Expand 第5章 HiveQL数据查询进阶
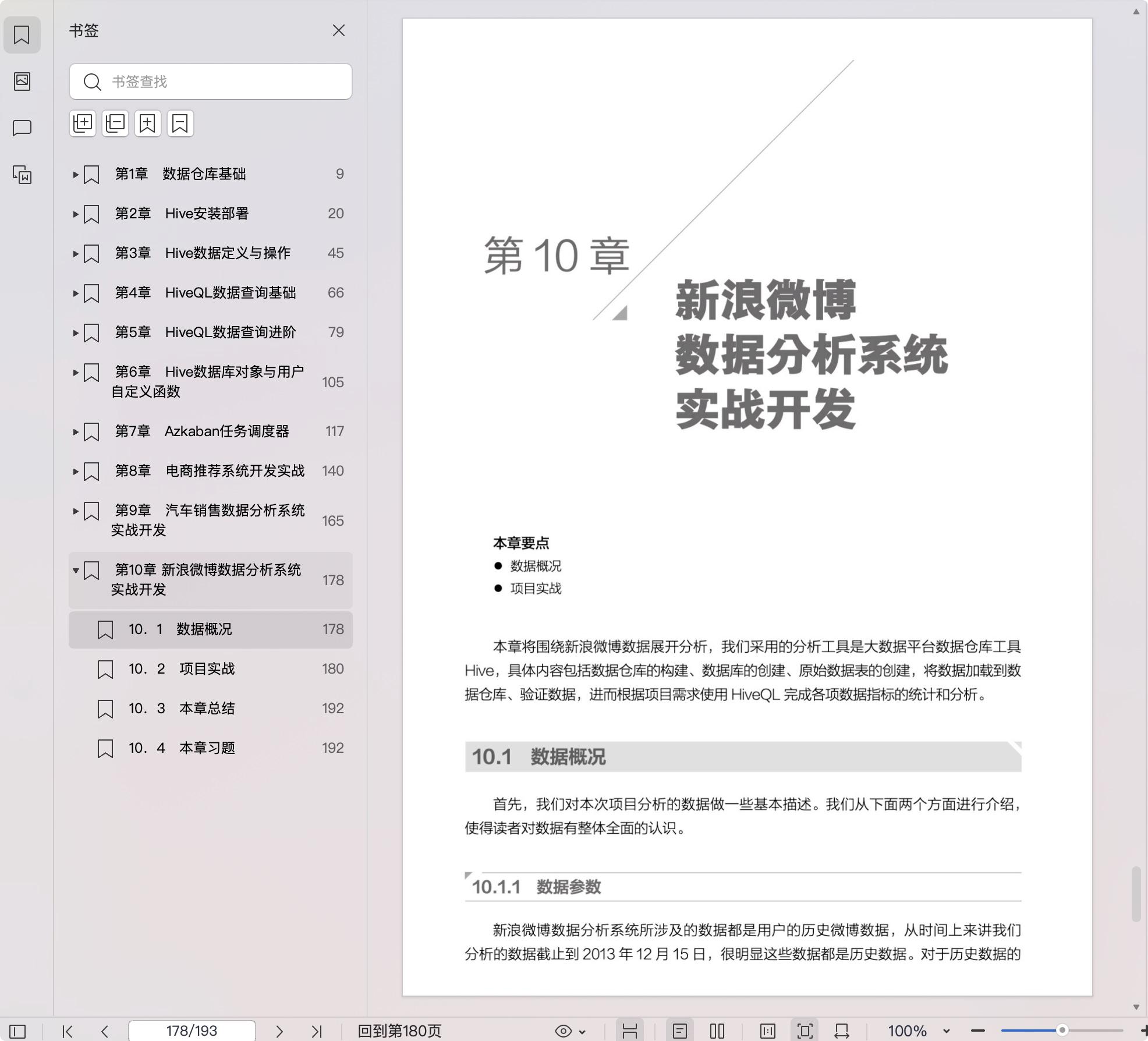Screen dimensions: 1148x1041 pyautogui.click(x=75, y=332)
